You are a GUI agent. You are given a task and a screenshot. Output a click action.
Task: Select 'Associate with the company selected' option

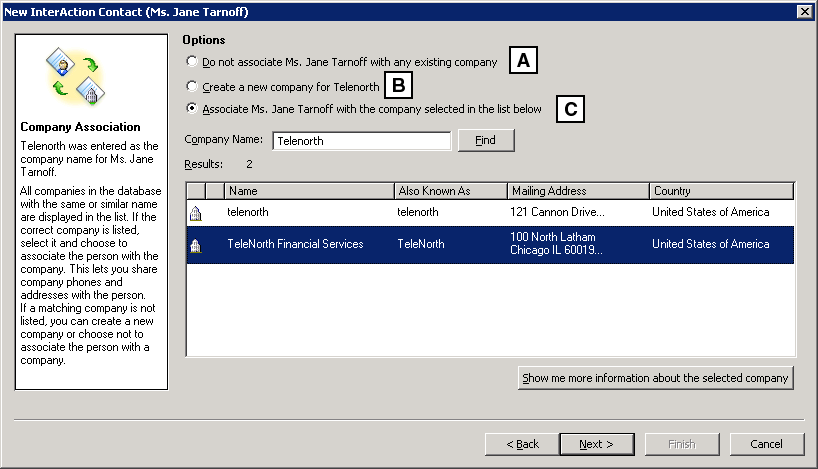(x=192, y=108)
